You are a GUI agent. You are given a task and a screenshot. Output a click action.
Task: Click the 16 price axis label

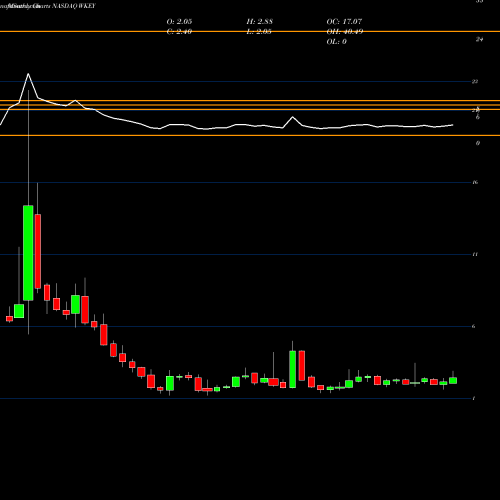click(475, 182)
